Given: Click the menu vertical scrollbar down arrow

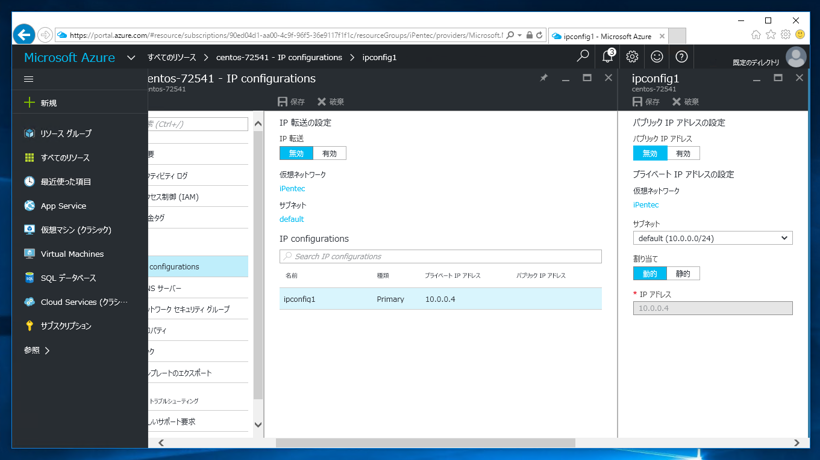Looking at the screenshot, I should click(258, 424).
